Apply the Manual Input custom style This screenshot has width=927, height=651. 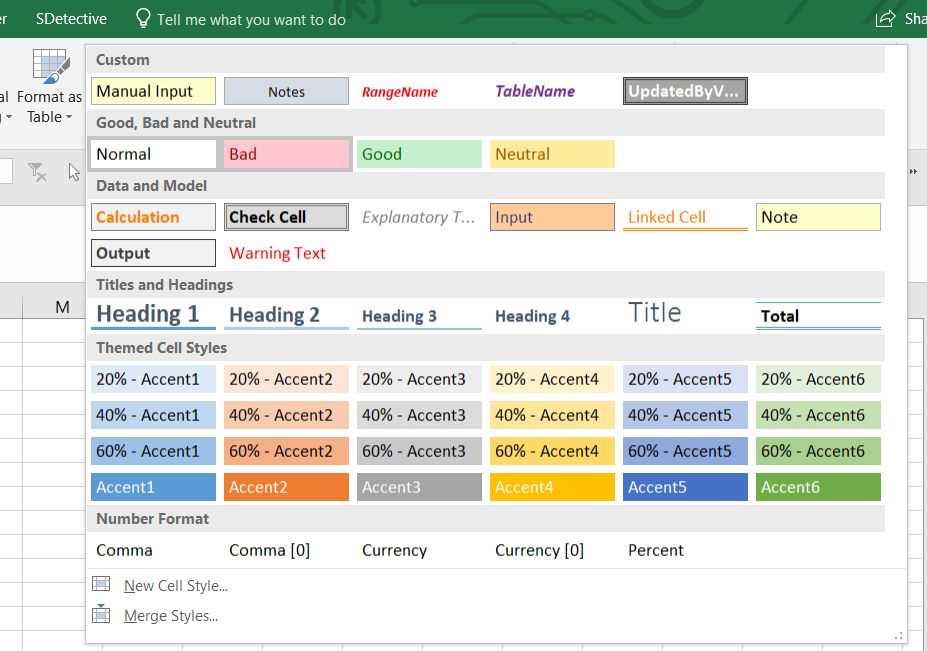[x=154, y=91]
